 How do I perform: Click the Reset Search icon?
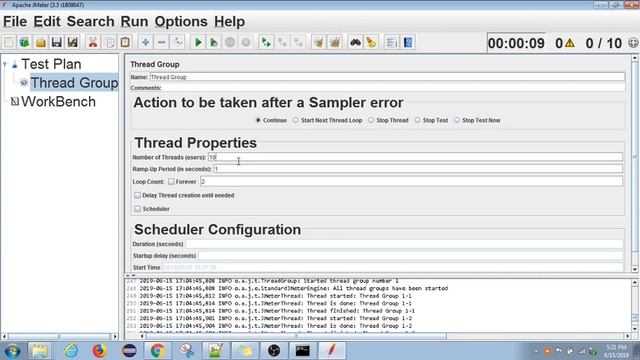pyautogui.click(x=371, y=42)
